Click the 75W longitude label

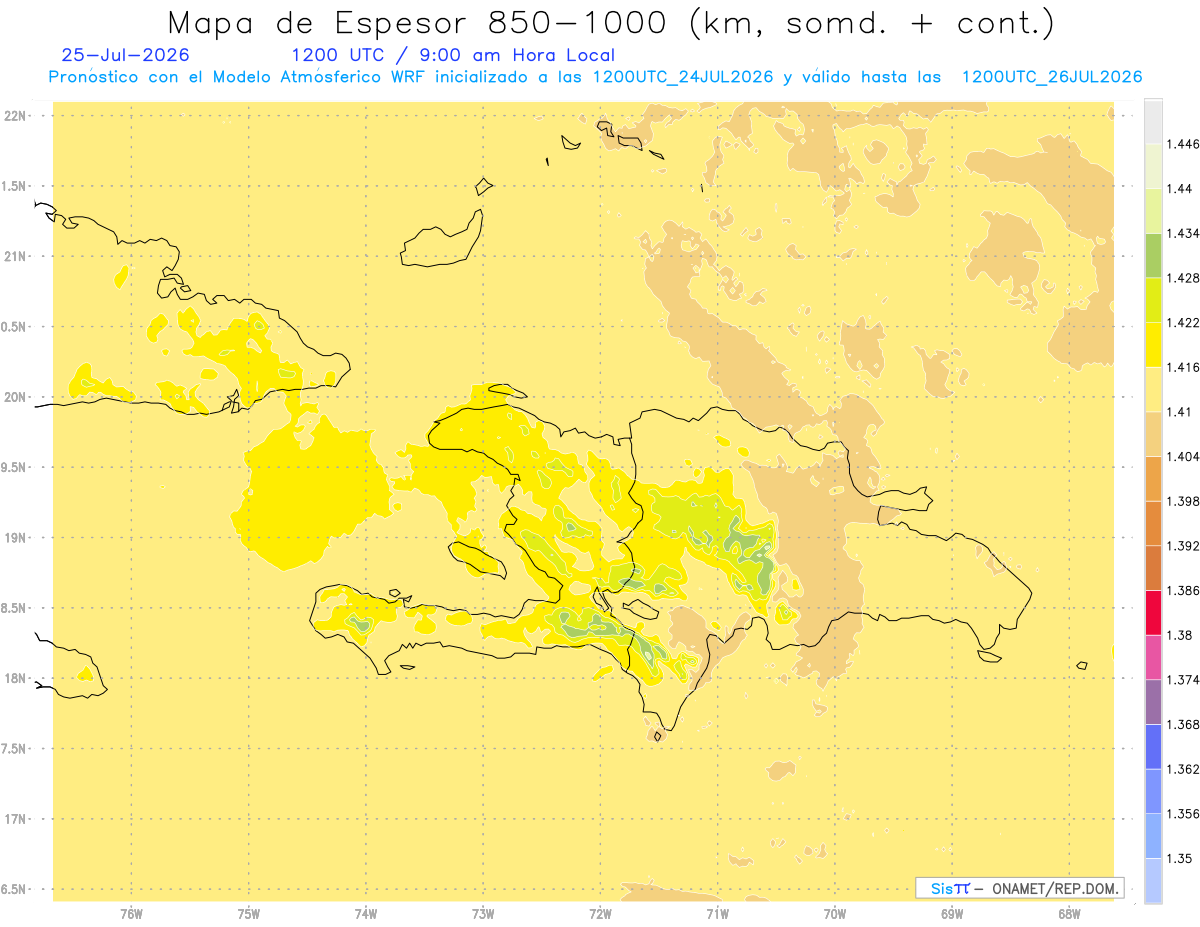248,914
